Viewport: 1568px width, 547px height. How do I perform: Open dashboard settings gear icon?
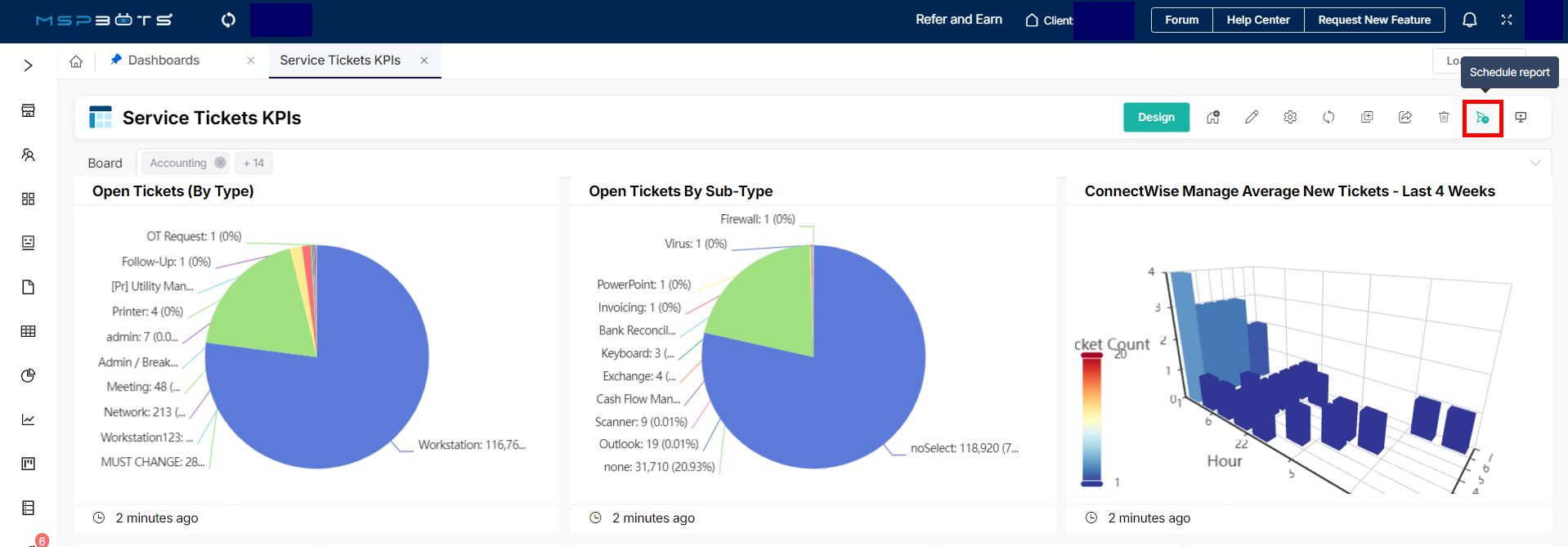[1290, 118]
